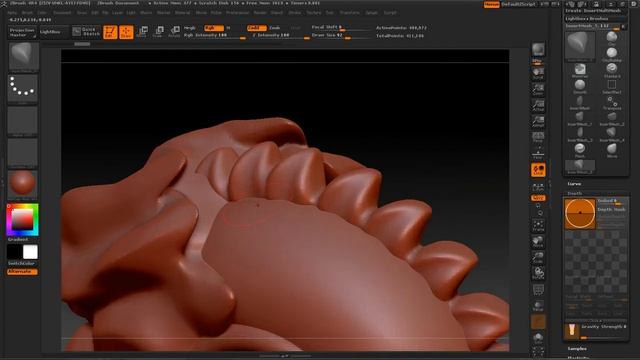This screenshot has width=640, height=360.
Task: Choose the Standard brush
Action: point(611,70)
